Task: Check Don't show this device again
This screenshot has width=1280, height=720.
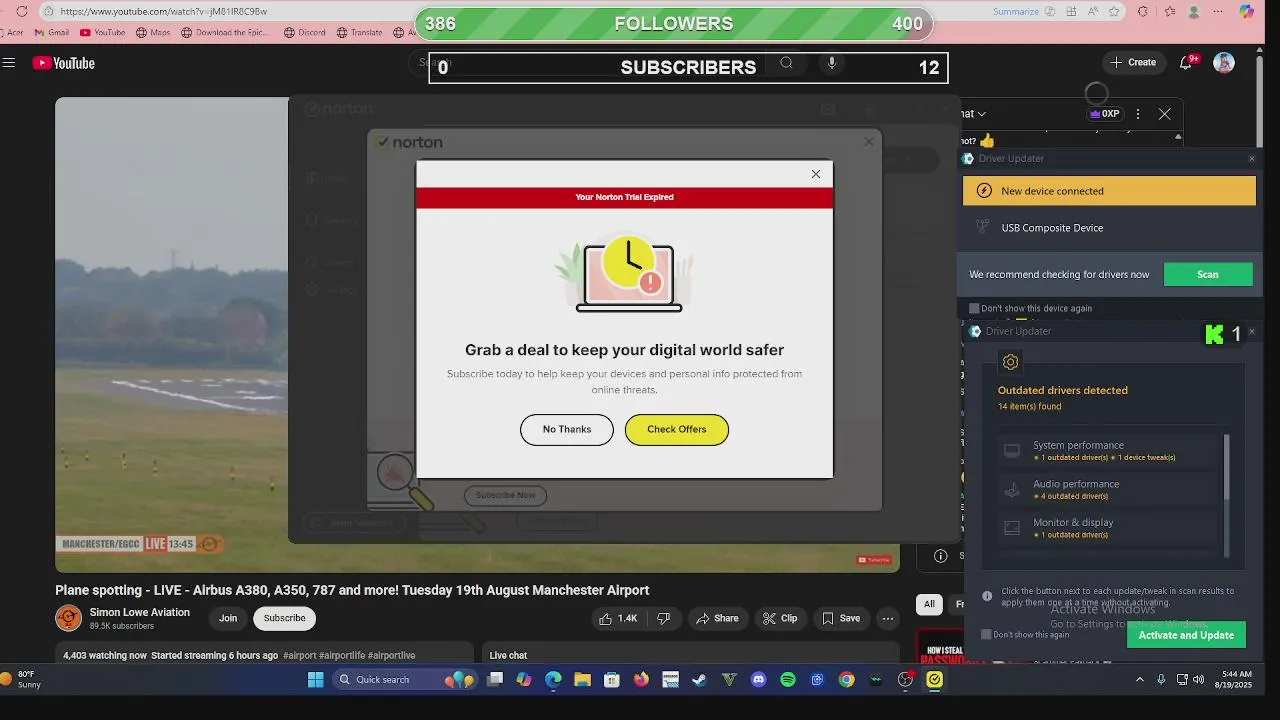Action: (x=974, y=308)
